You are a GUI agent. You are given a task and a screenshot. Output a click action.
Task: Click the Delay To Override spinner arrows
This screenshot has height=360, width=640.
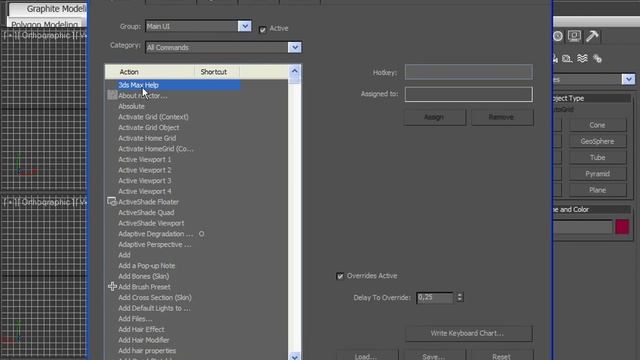[x=460, y=297]
